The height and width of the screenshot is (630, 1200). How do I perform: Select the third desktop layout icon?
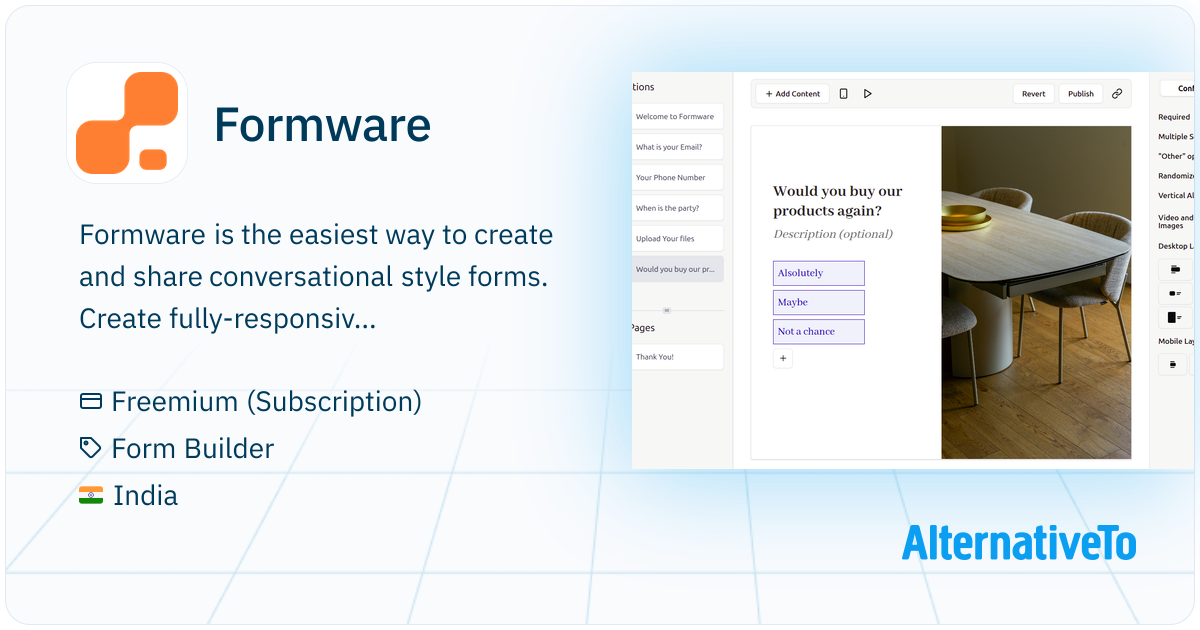point(1174,318)
